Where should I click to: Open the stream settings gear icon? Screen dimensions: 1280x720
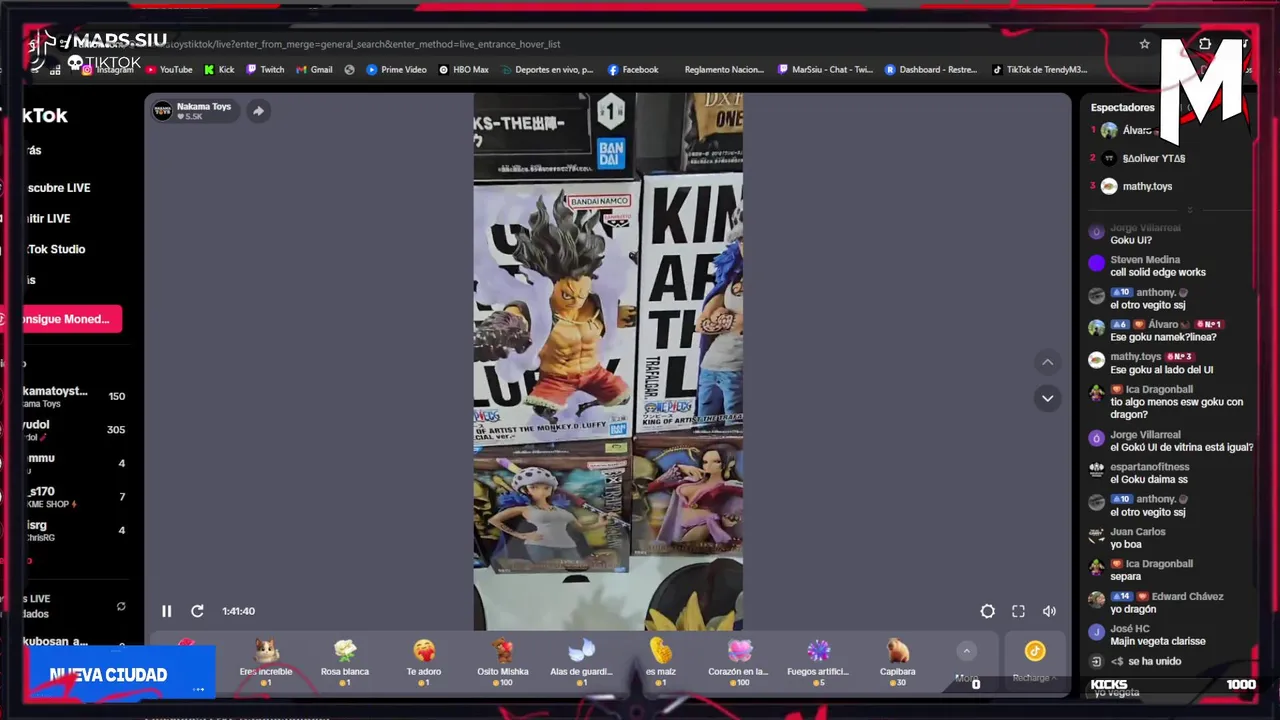coord(987,611)
